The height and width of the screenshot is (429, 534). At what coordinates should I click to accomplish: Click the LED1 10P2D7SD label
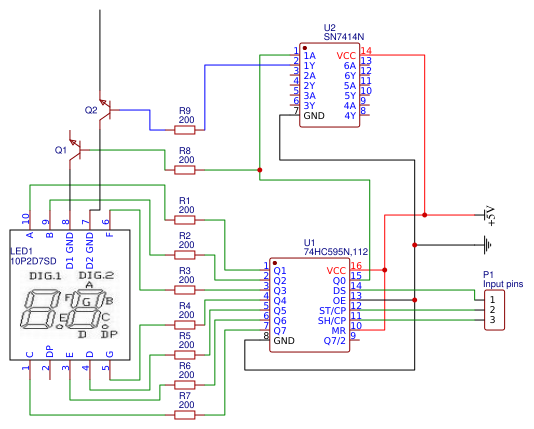(x=33, y=256)
